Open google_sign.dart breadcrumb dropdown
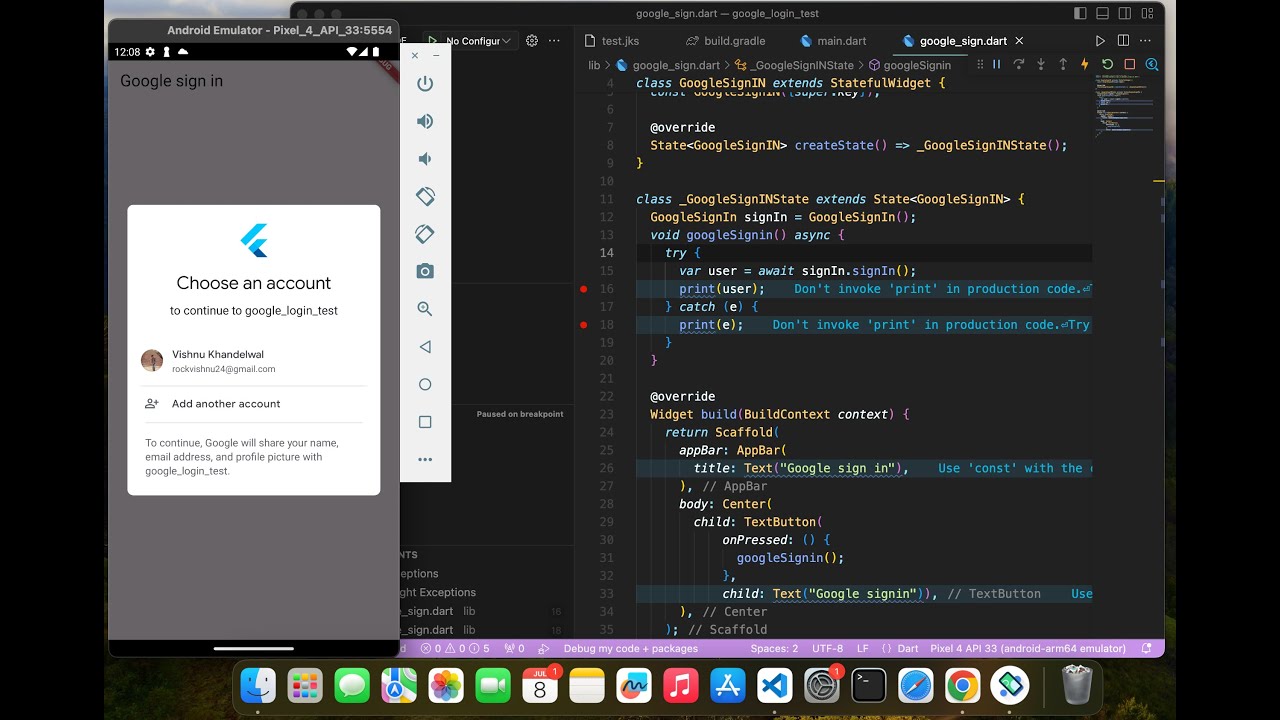This screenshot has width=1280, height=720. tap(667, 65)
